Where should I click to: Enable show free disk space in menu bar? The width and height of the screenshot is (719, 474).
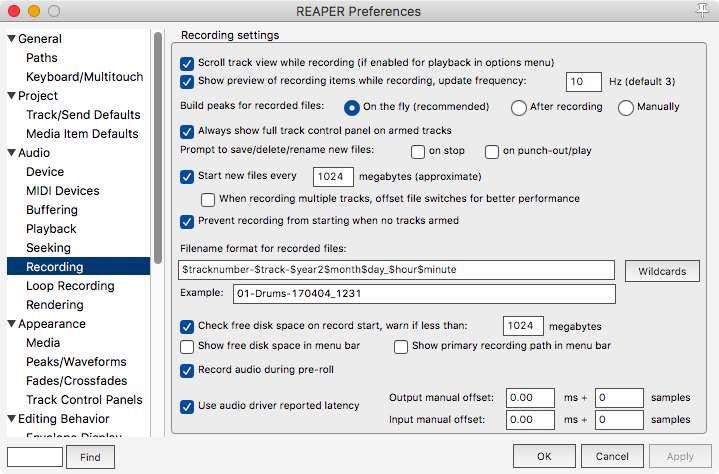pyautogui.click(x=187, y=347)
